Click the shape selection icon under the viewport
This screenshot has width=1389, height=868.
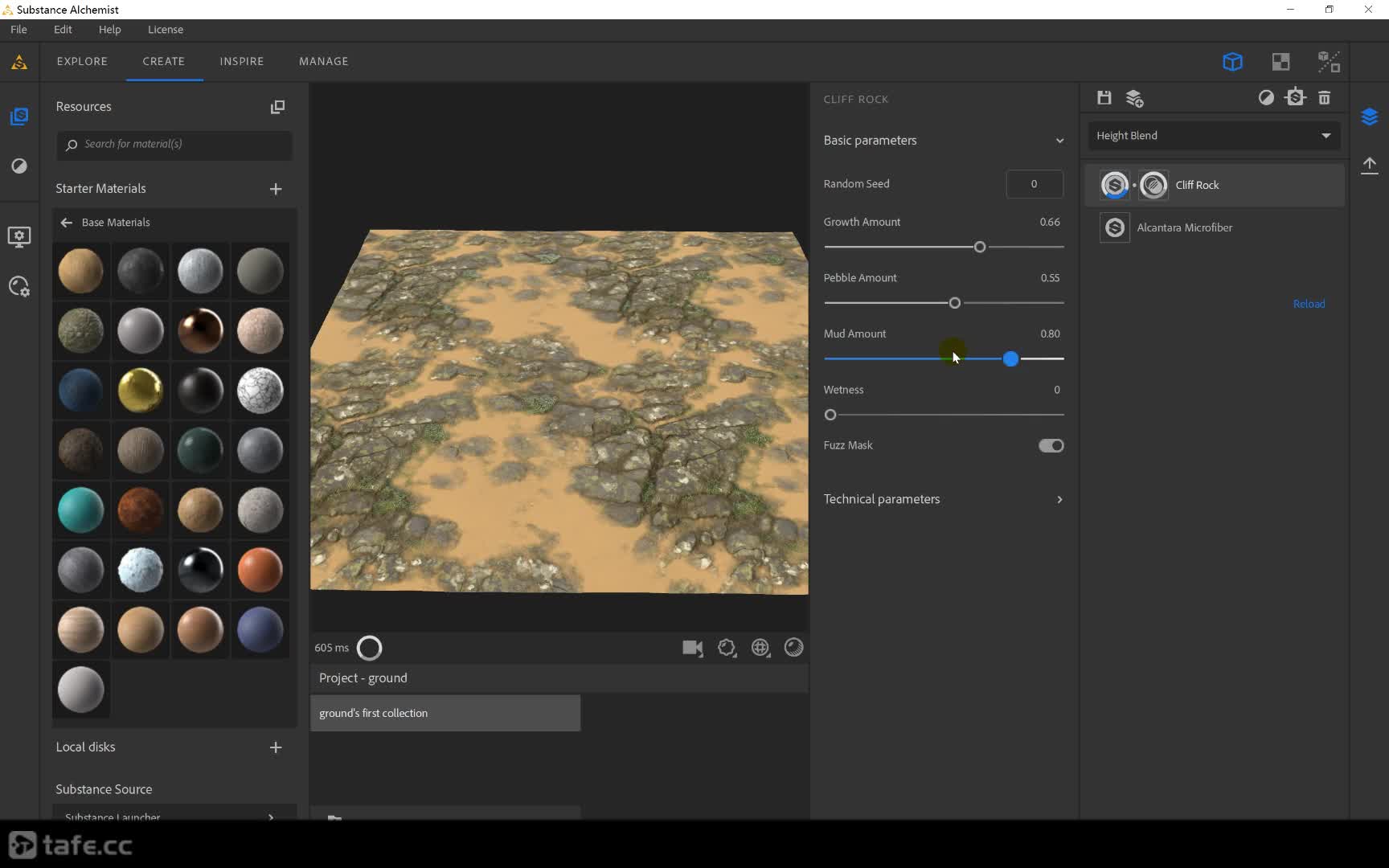(727, 648)
